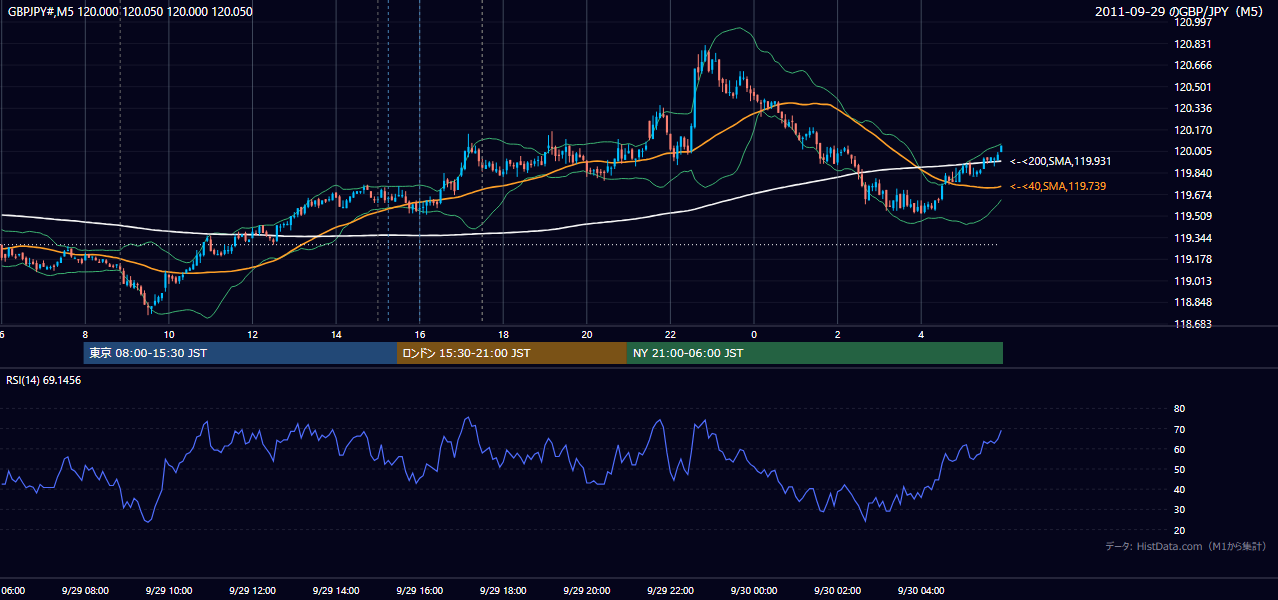Image resolution: width=1278 pixels, height=600 pixels.
Task: Click the RSI 40 level label
Action: coord(1179,489)
